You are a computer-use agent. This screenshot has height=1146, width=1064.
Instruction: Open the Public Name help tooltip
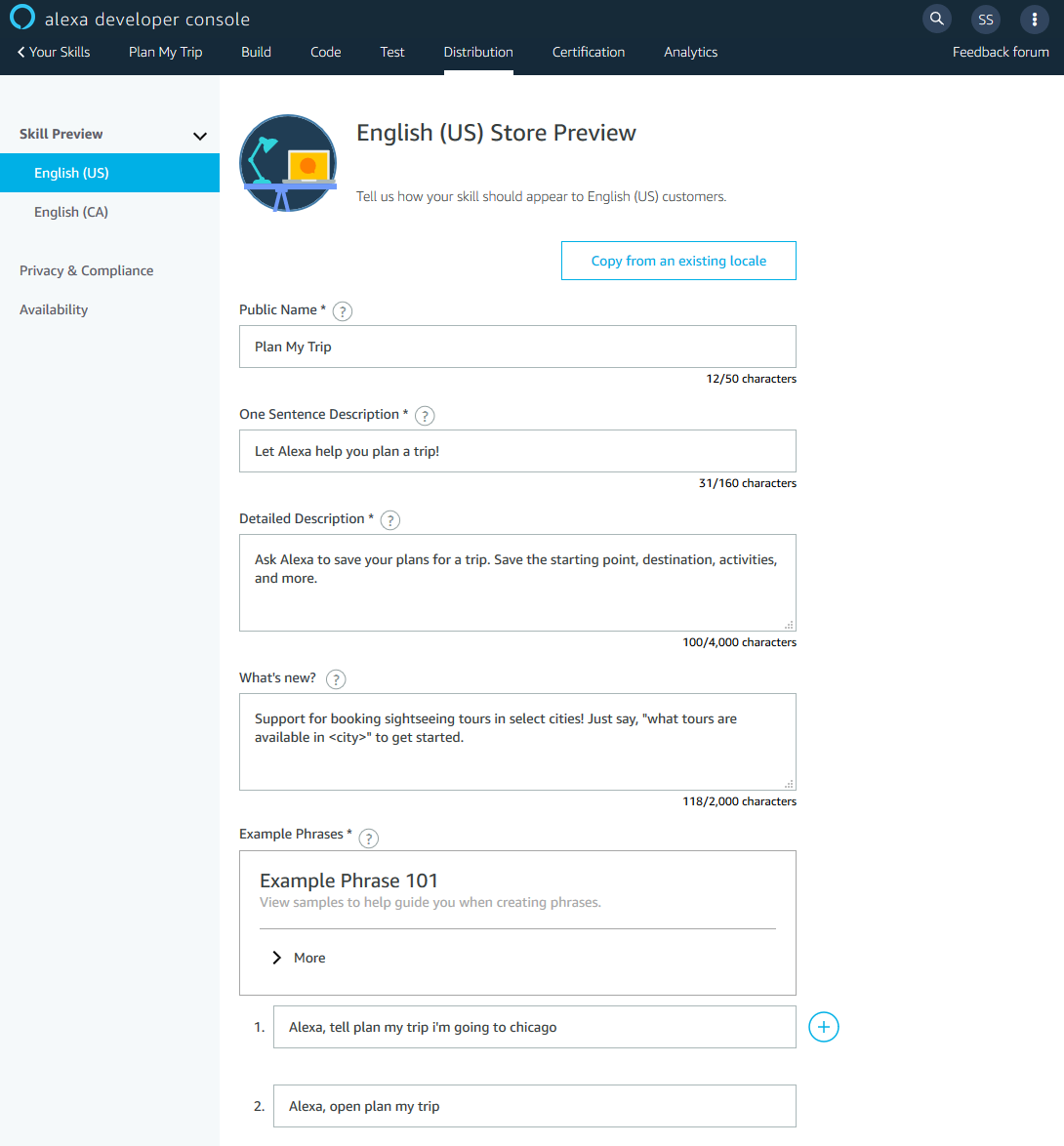(x=342, y=310)
